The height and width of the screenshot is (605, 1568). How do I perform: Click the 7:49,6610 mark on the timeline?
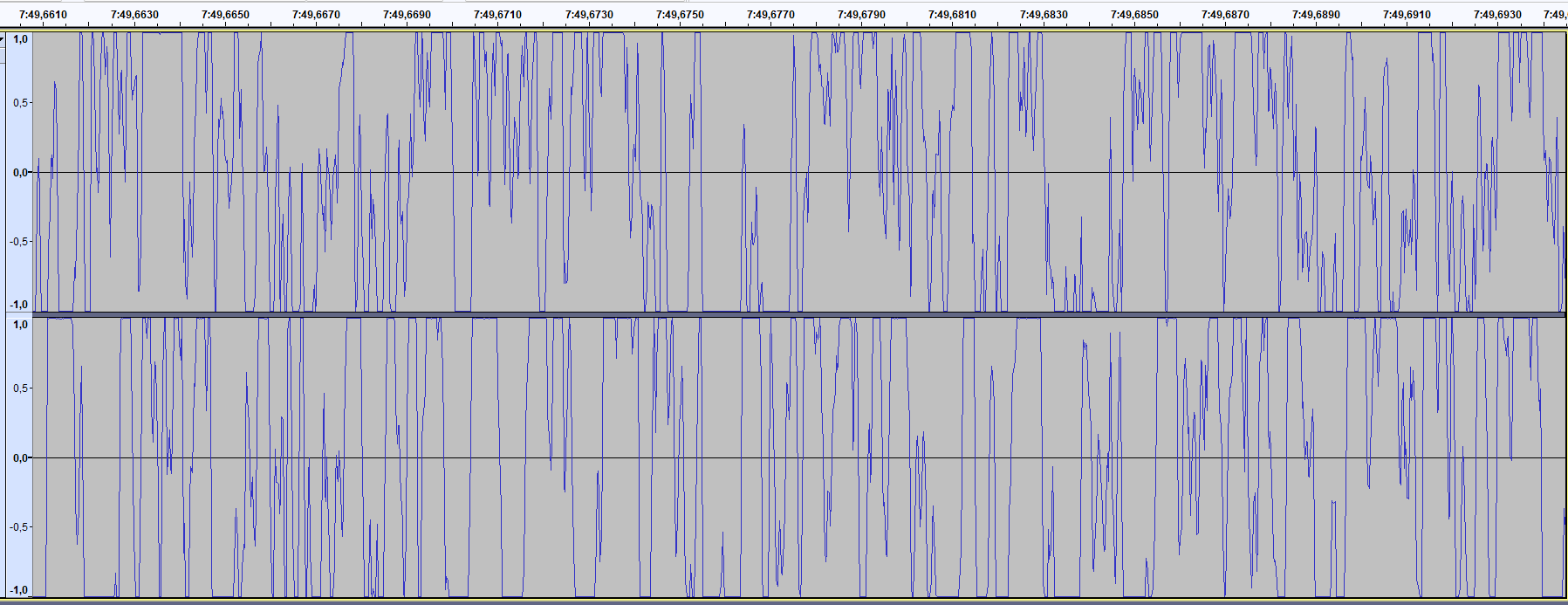click(43, 15)
